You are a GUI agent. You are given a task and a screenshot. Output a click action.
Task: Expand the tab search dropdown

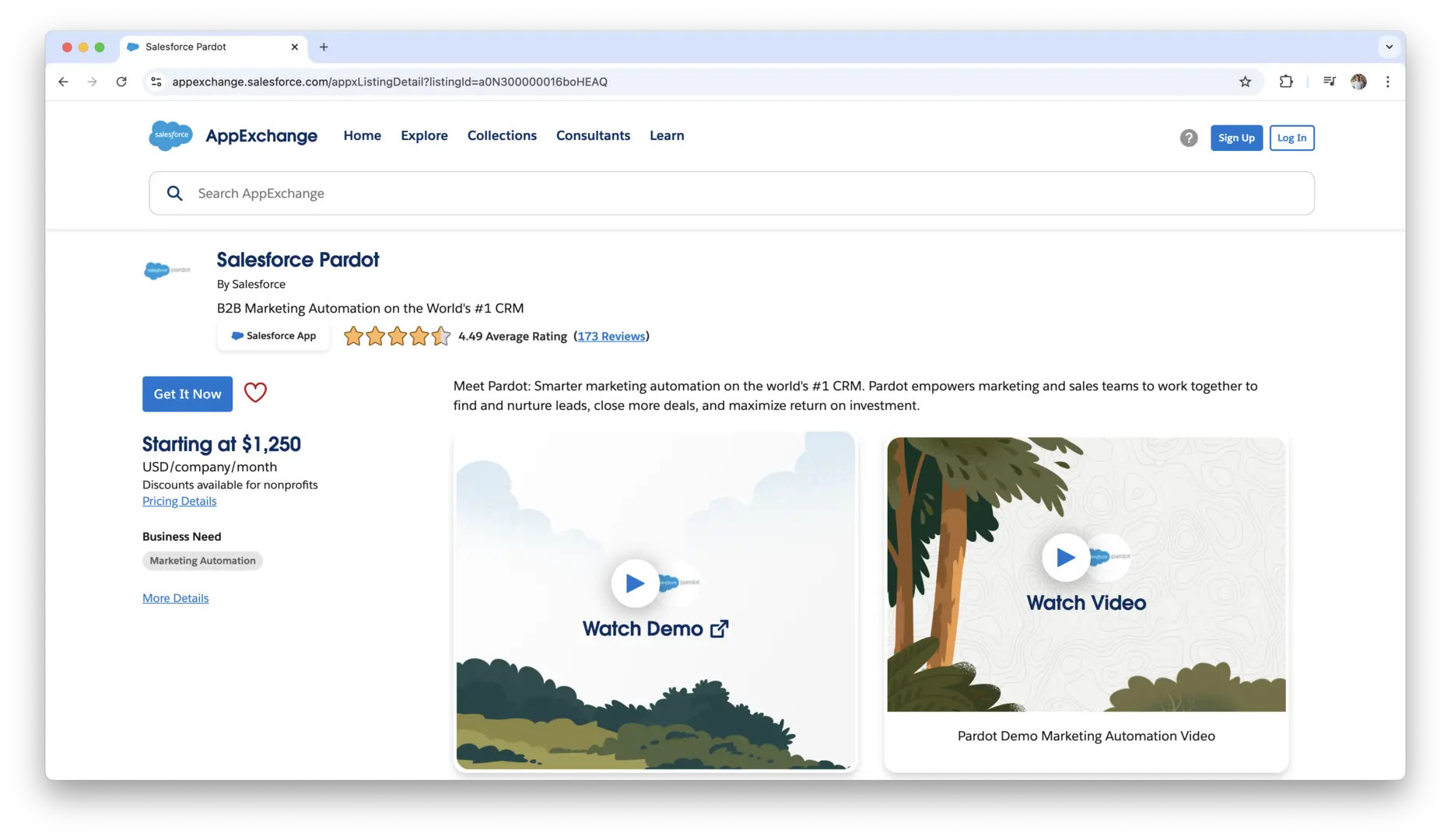[1389, 47]
